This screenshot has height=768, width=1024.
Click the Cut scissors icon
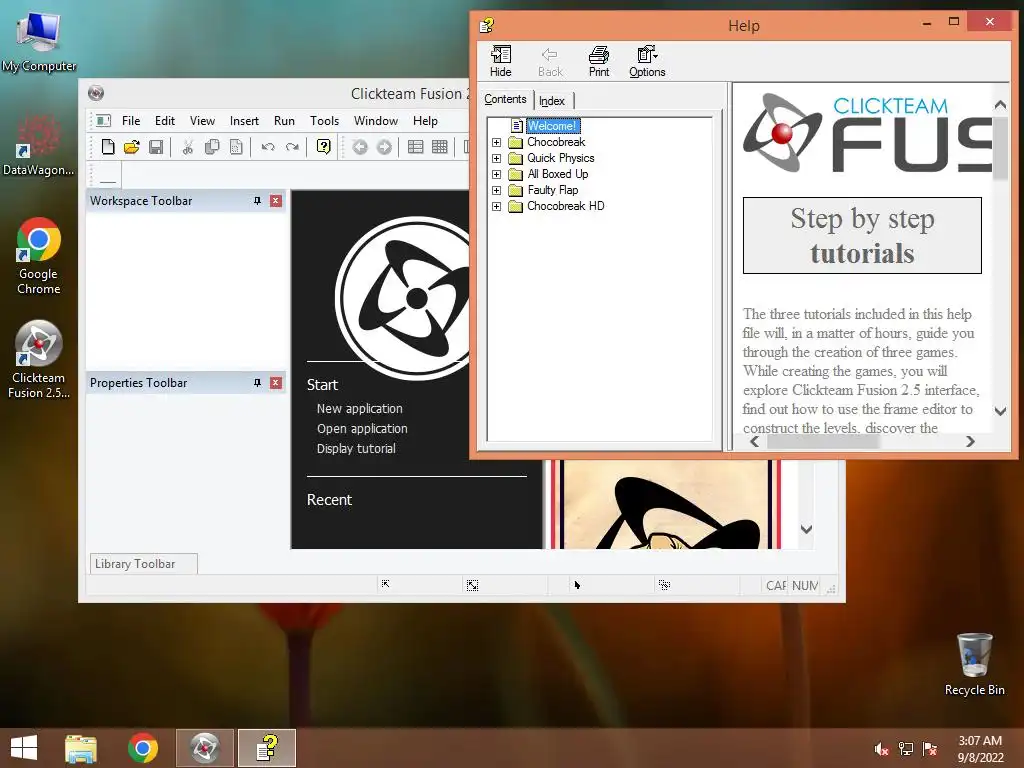click(x=187, y=147)
